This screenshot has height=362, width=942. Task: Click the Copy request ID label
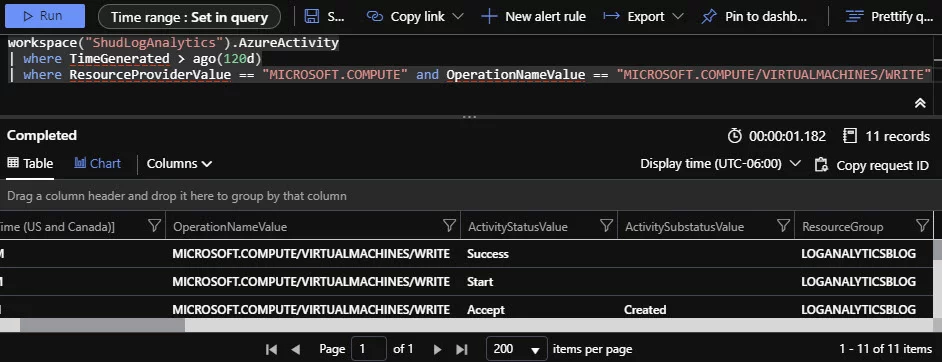click(883, 166)
